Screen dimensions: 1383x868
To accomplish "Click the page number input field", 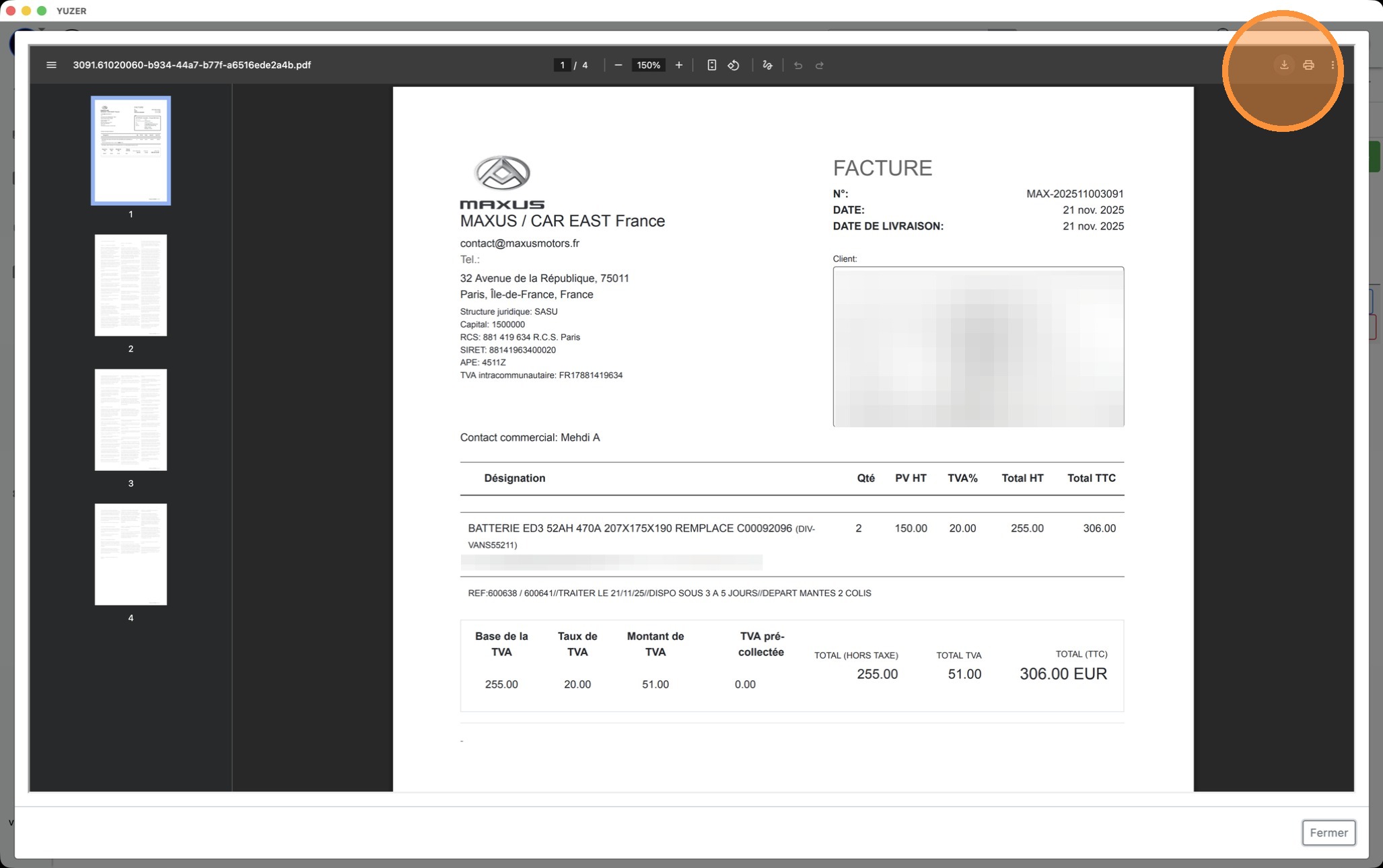I will (562, 65).
